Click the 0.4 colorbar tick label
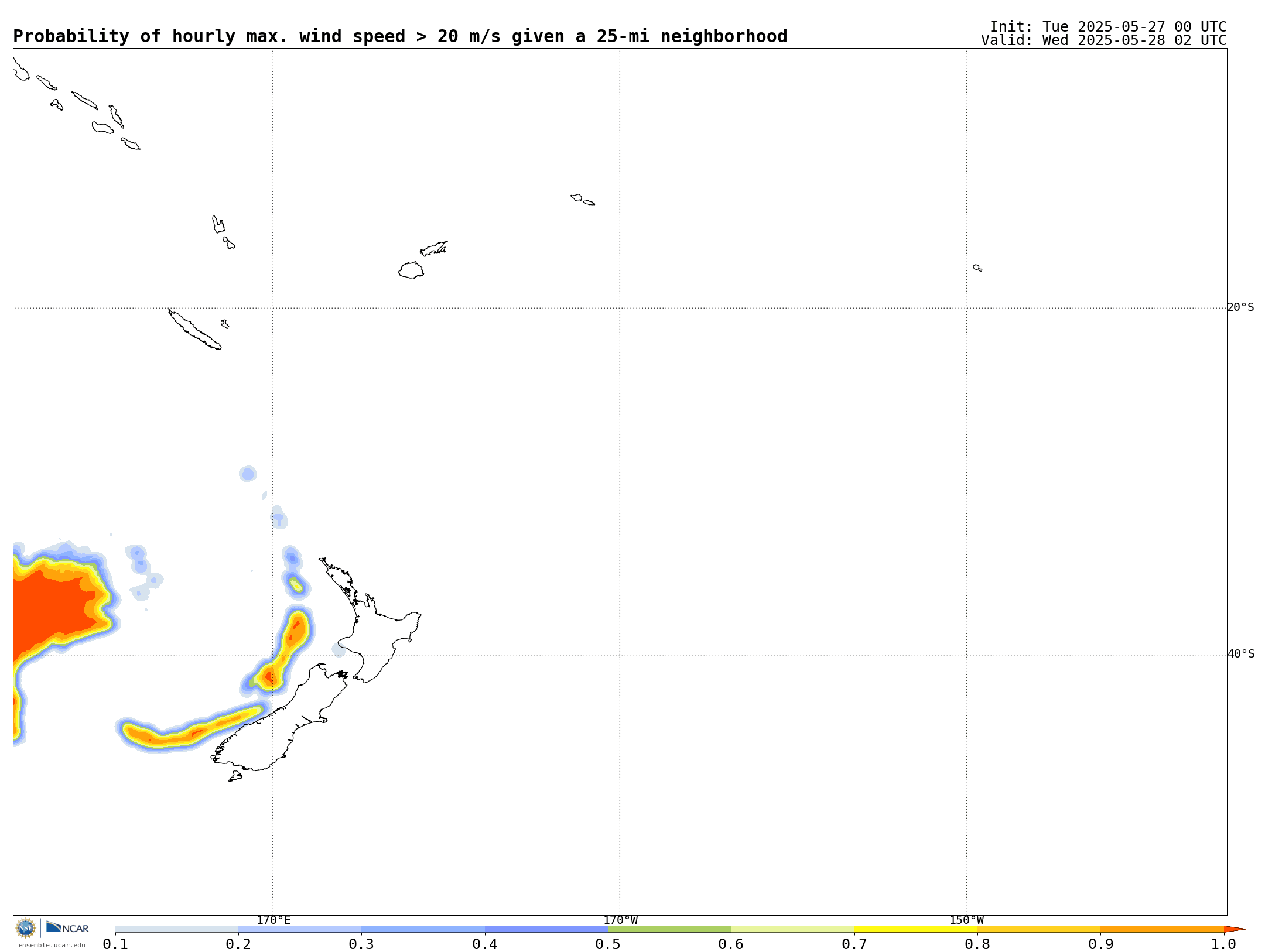Screen dimensions: 1265x952 [x=485, y=944]
